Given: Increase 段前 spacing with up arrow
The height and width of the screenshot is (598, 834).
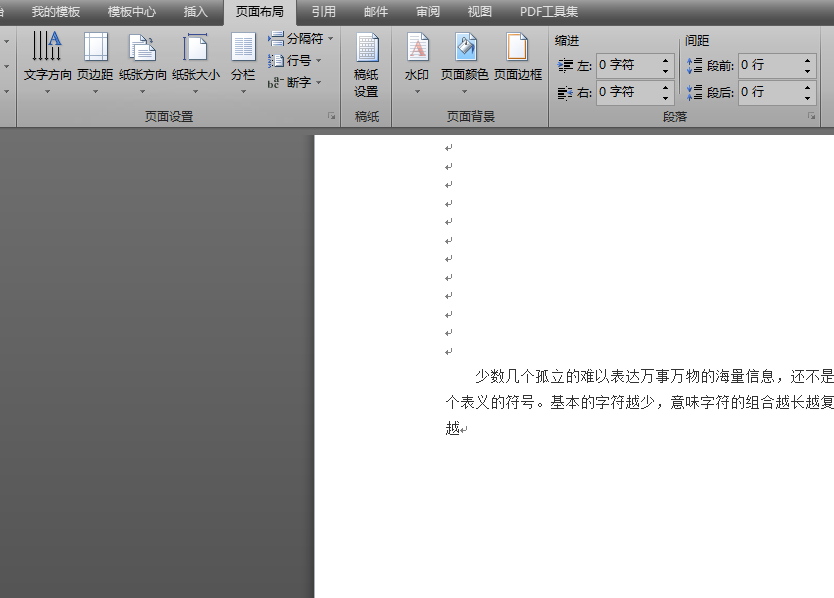Looking at the screenshot, I should point(807,60).
